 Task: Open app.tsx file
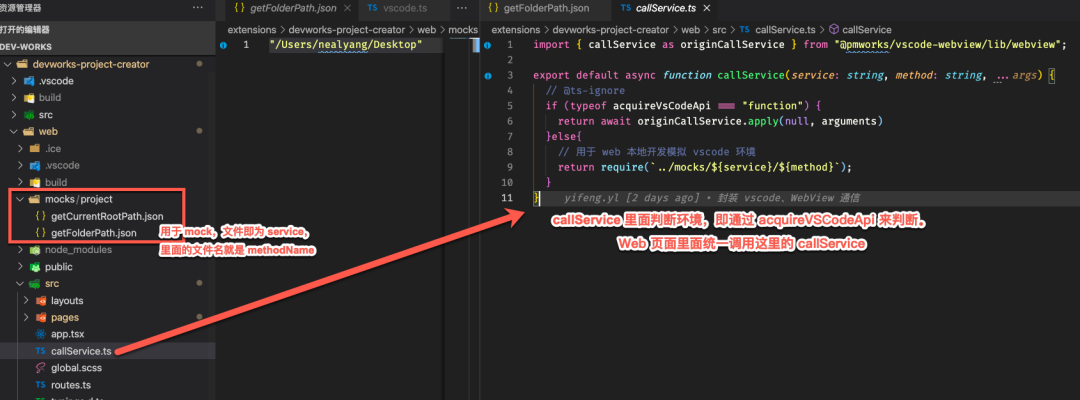tap(67, 334)
